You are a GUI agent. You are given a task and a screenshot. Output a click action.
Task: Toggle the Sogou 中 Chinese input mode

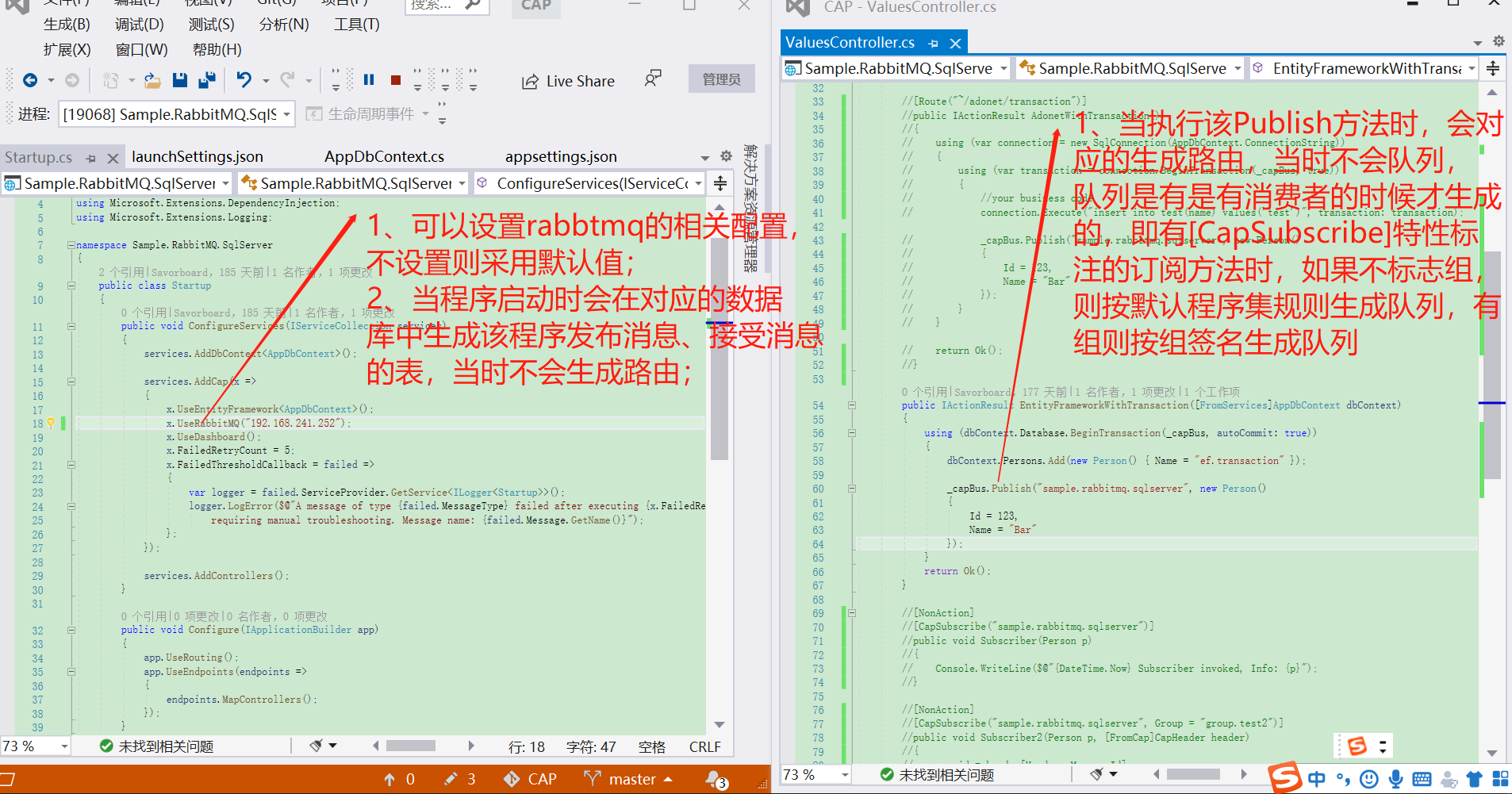click(1317, 779)
